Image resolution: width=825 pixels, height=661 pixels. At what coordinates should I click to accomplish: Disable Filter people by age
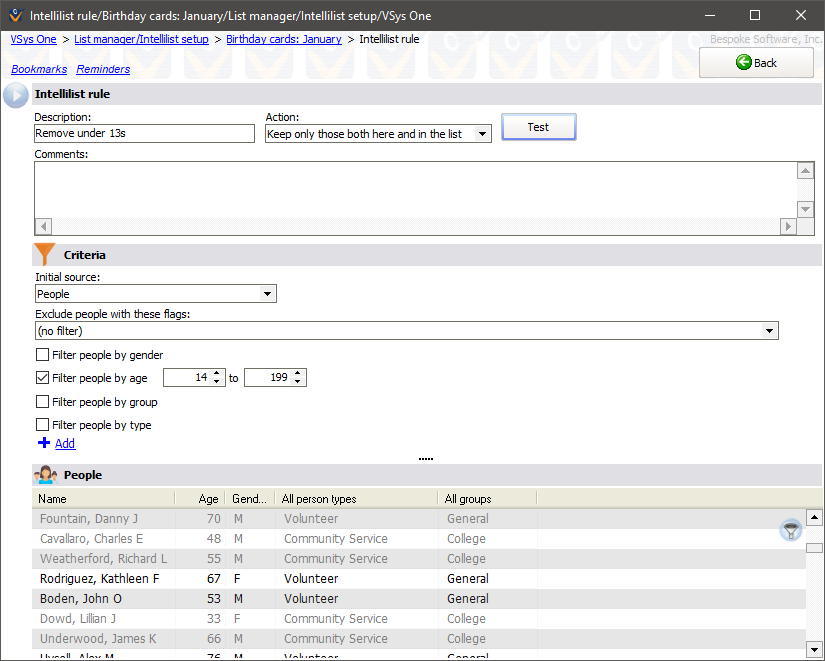[43, 378]
